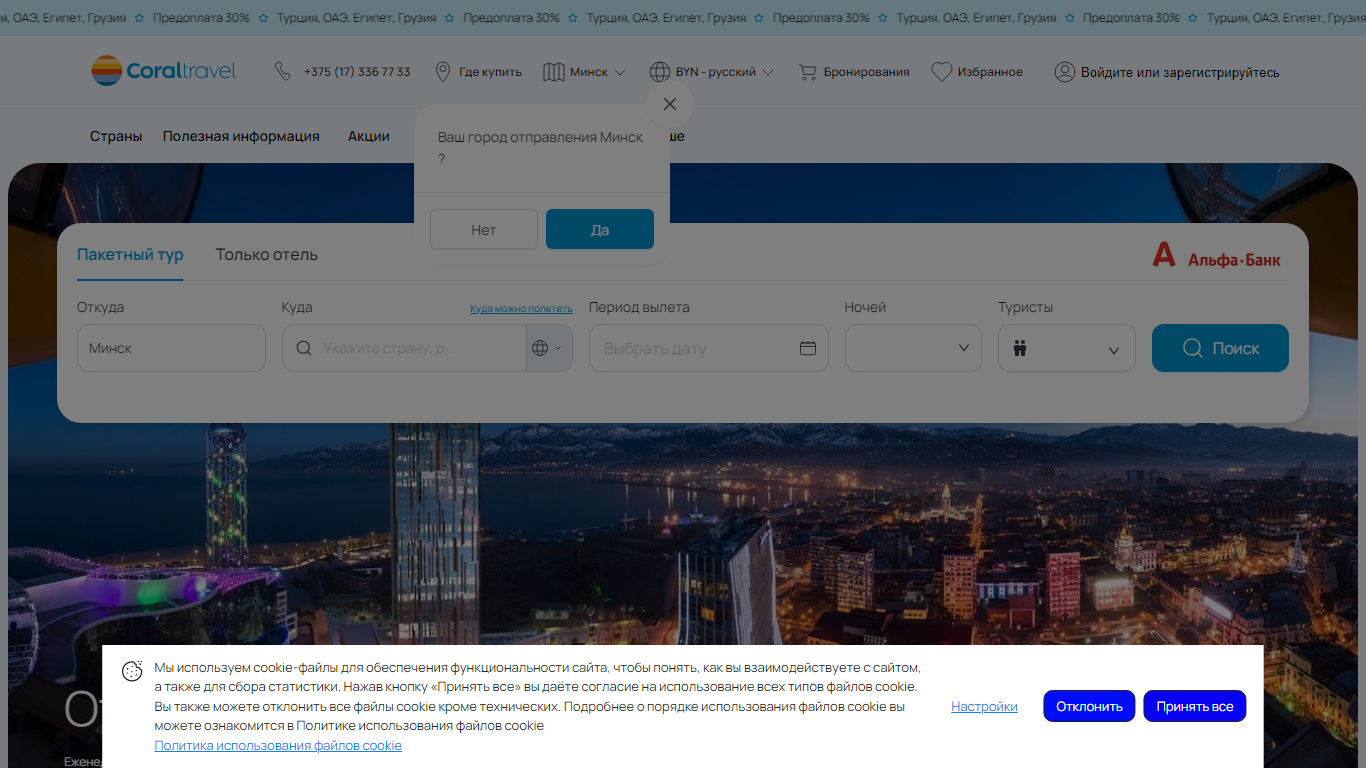Click the phone number +375 (17) 336 77 33

357,72
